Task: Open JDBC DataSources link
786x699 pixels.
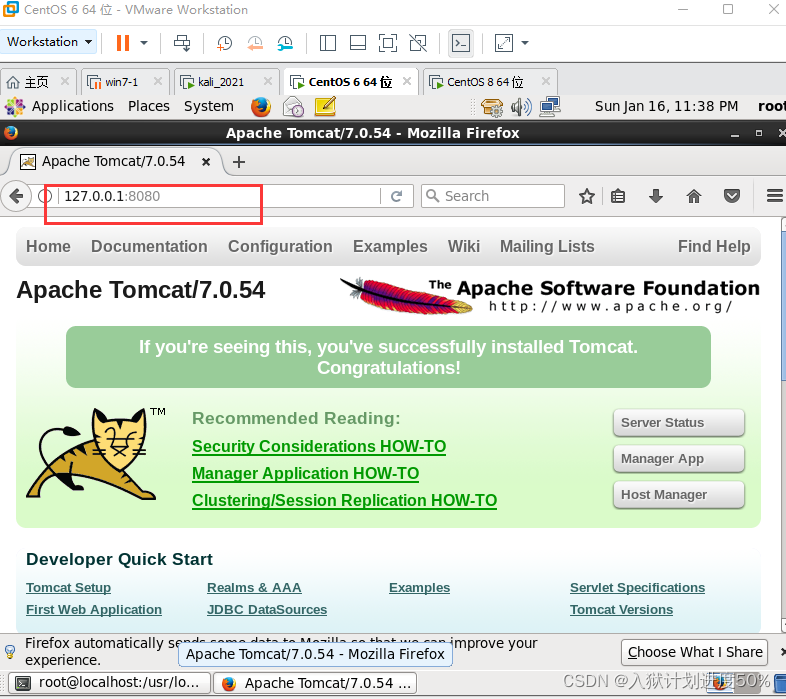Action: coord(267,610)
